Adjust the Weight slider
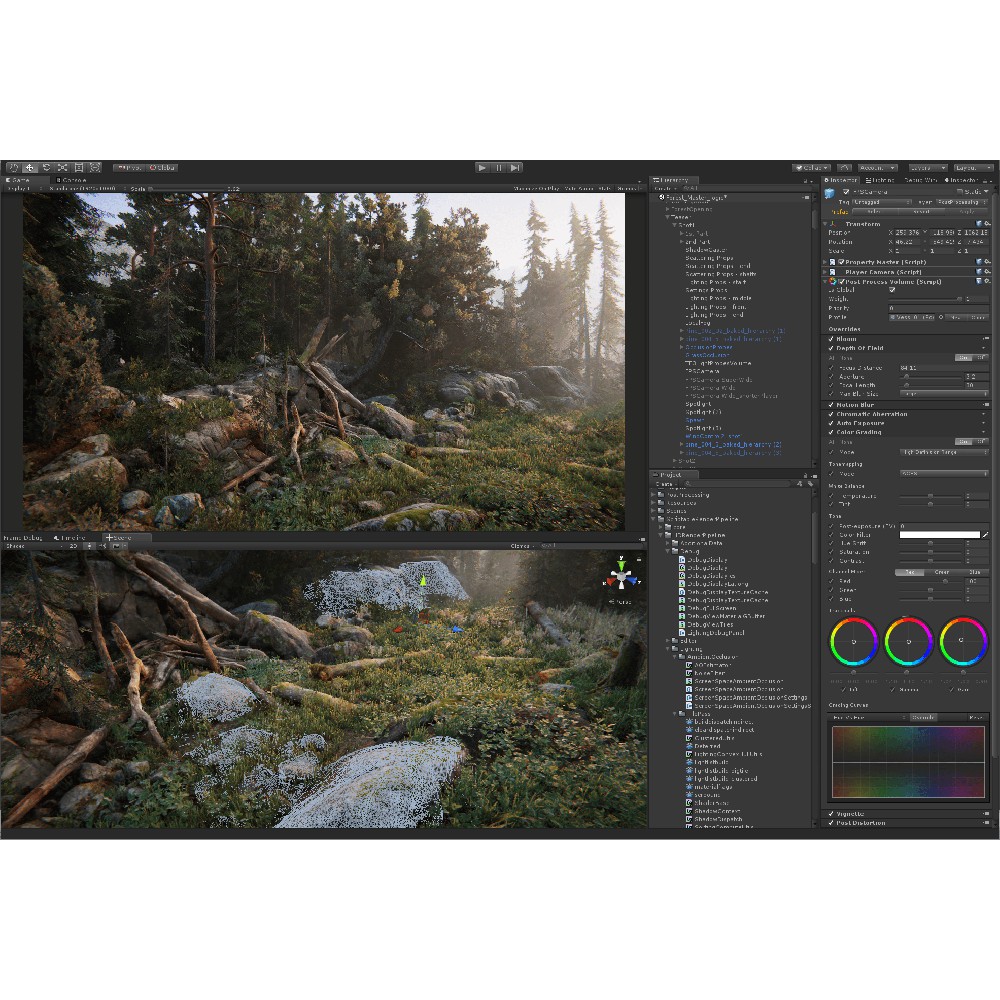 coord(926,298)
